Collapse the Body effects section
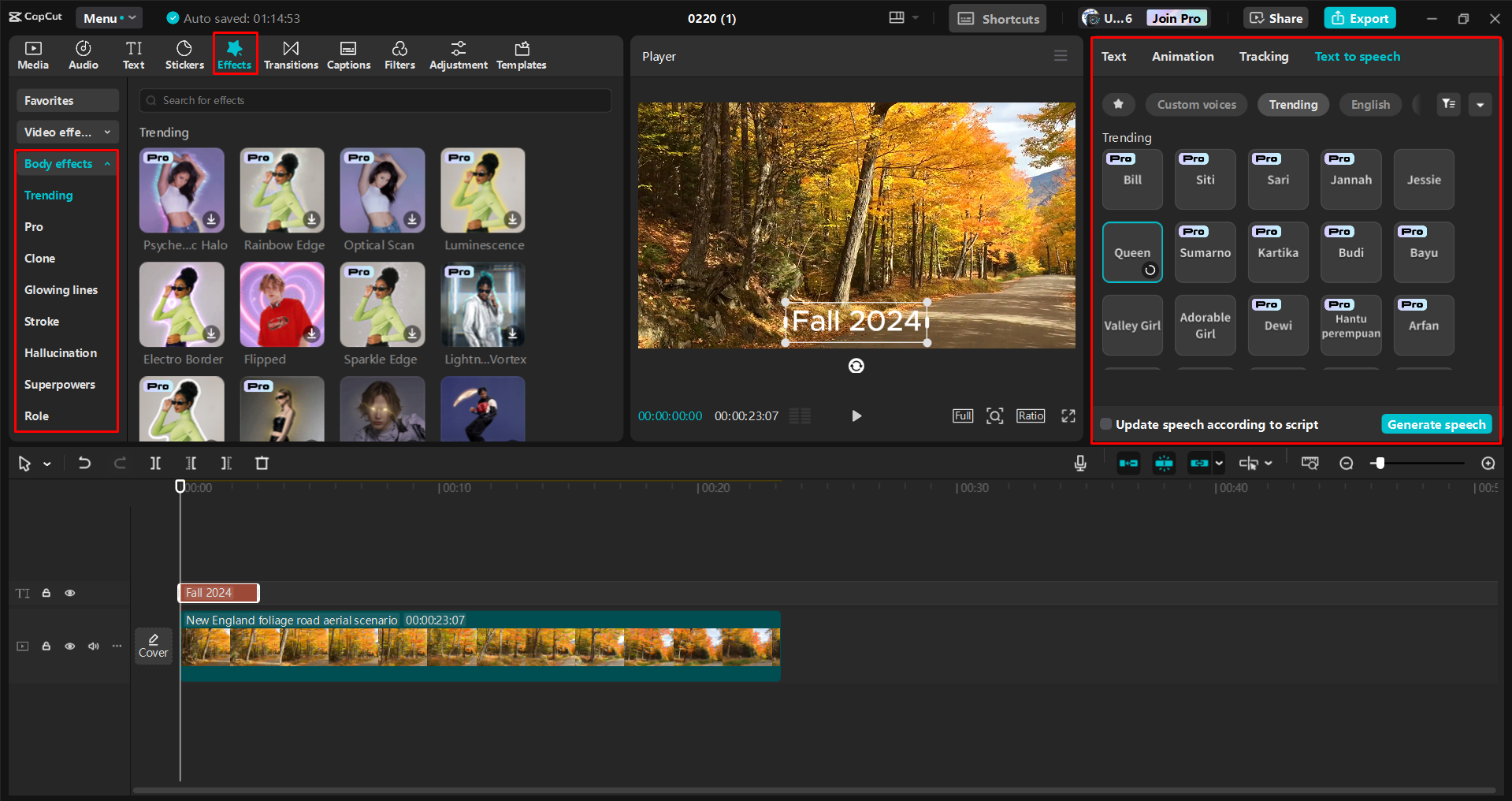Screen dimensions: 1512x801 point(107,164)
